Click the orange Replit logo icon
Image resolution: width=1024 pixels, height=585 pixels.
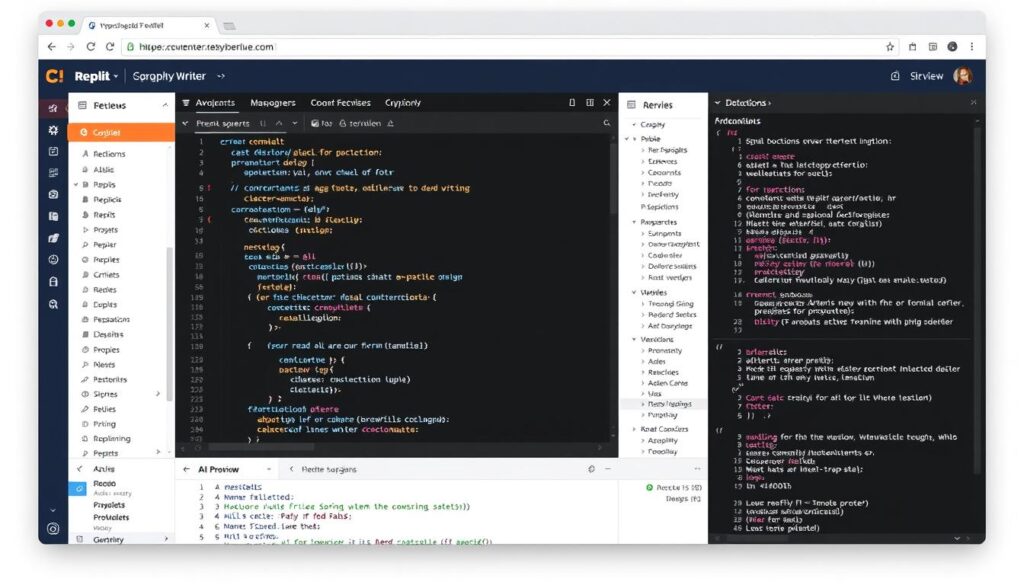55,76
